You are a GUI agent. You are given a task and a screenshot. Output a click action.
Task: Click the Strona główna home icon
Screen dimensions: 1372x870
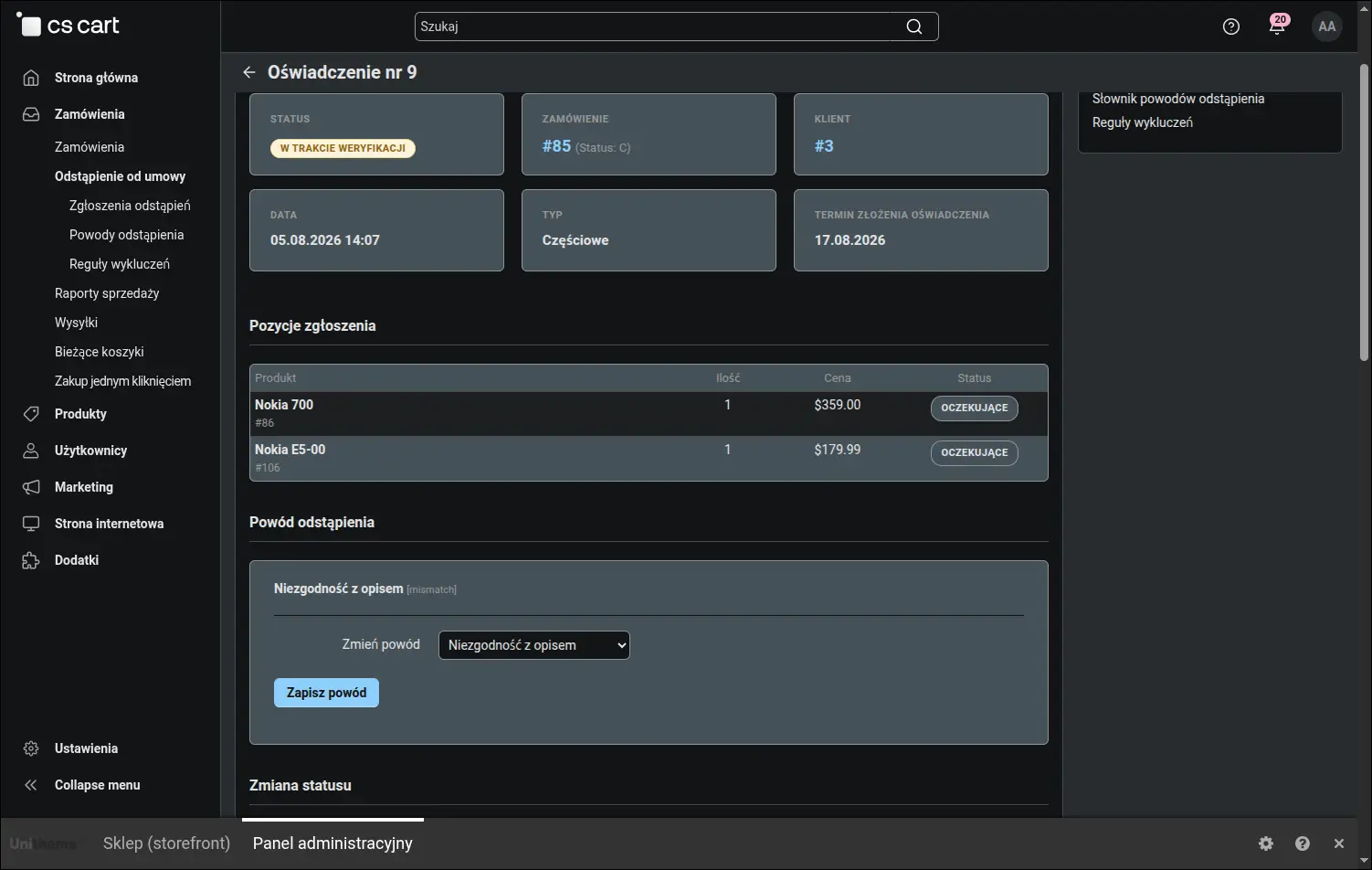pos(31,78)
